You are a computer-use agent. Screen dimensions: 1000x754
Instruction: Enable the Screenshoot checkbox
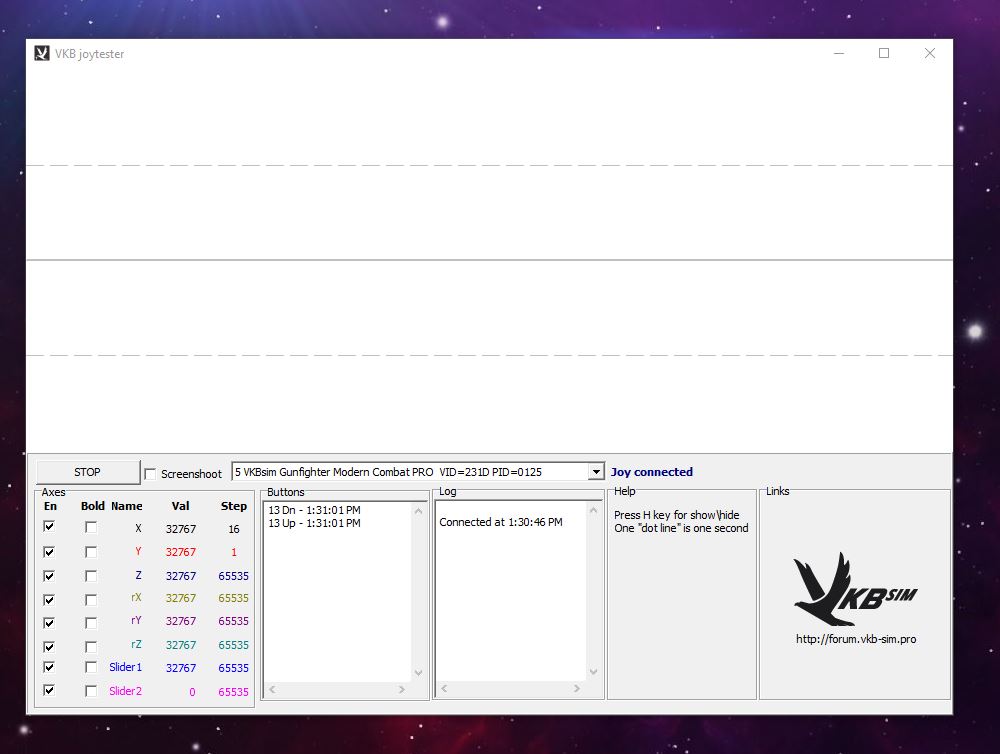coord(151,474)
